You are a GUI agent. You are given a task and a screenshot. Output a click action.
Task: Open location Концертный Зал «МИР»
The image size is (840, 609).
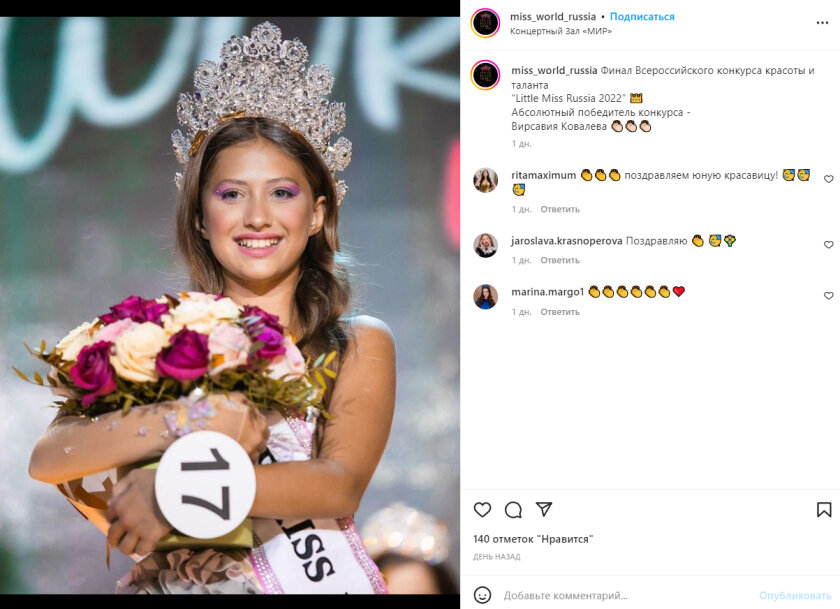pos(560,31)
